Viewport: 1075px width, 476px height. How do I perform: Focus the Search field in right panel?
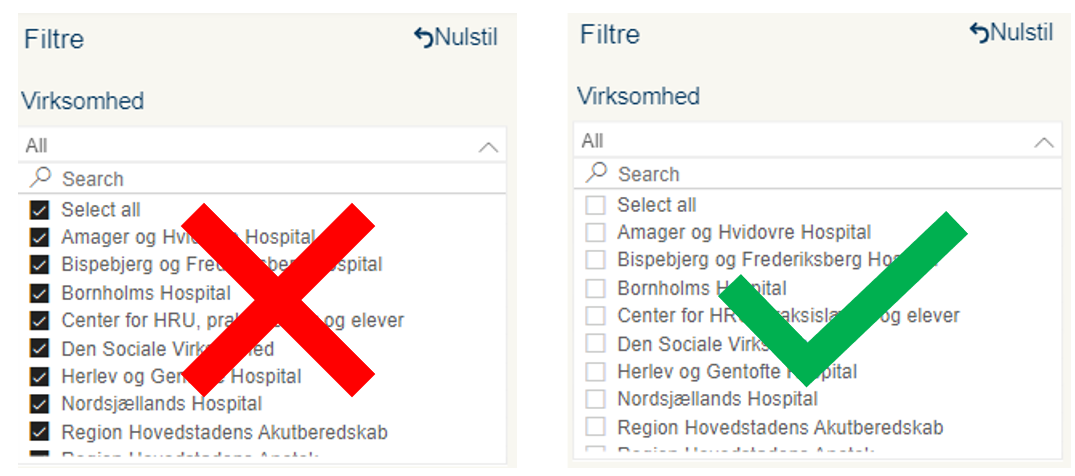818,174
